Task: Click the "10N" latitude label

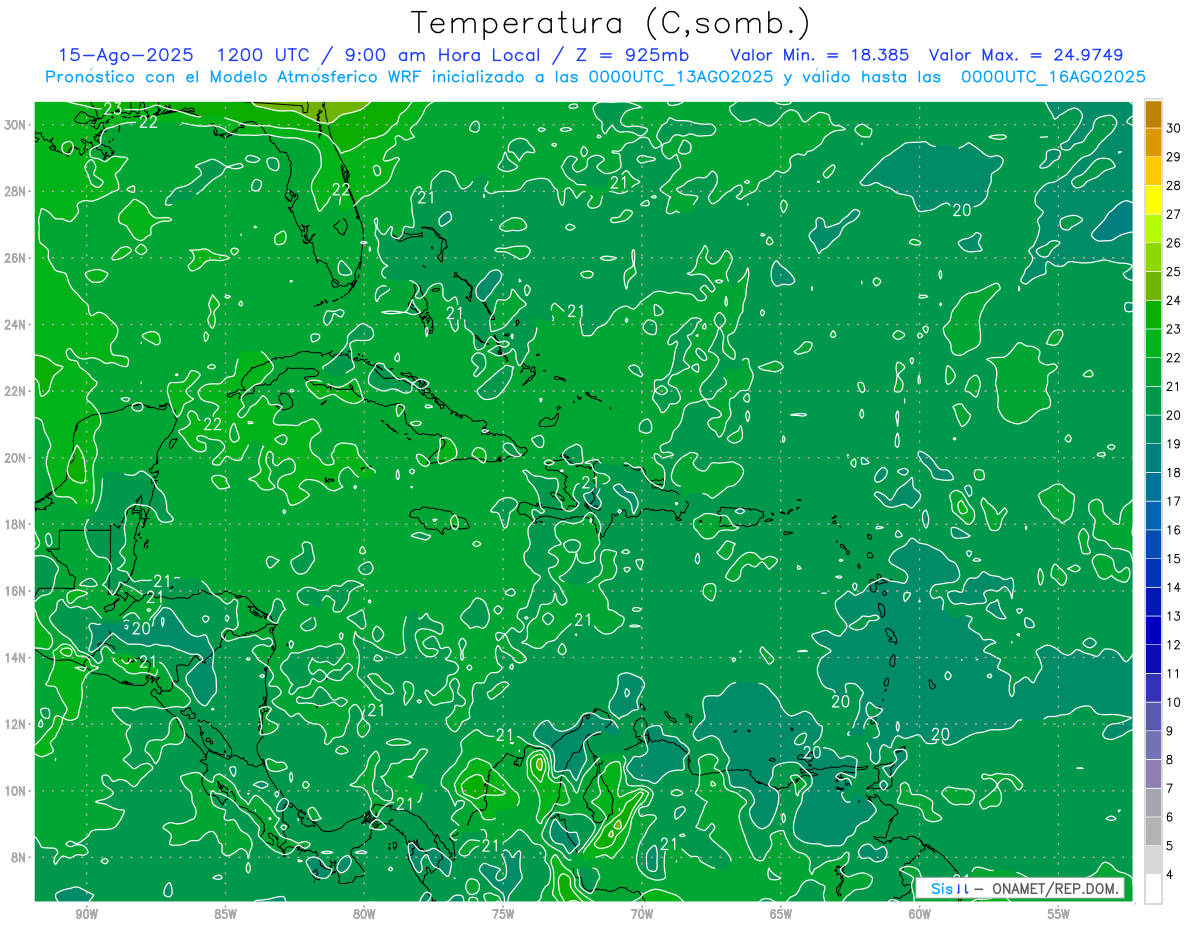Action: pyautogui.click(x=14, y=791)
